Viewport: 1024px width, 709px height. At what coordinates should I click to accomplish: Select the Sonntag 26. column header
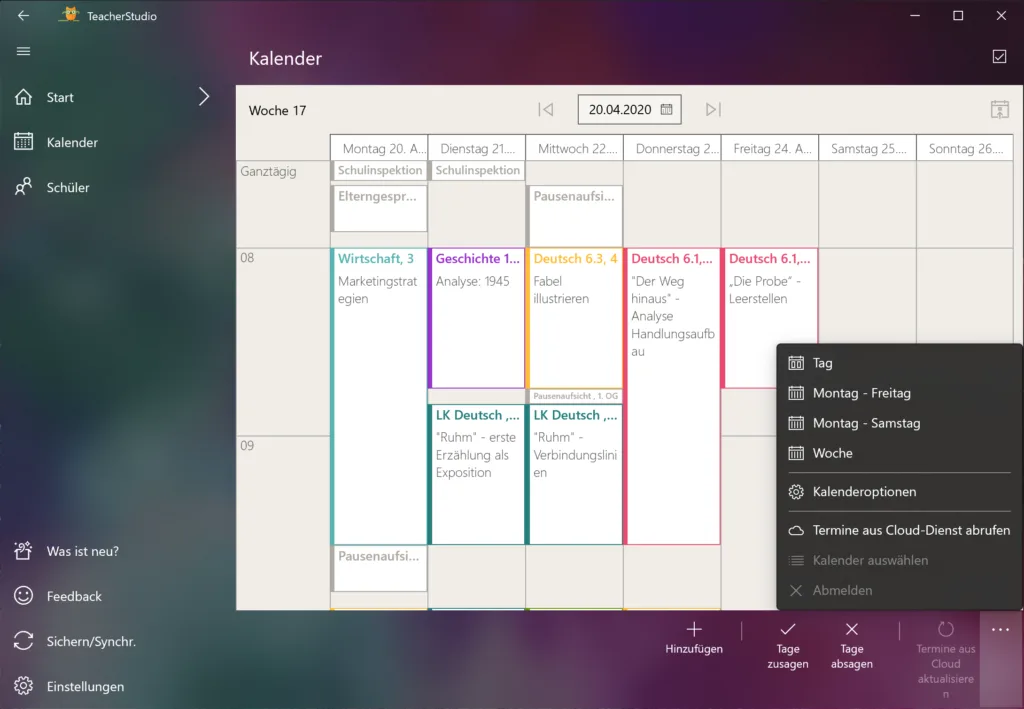965,148
